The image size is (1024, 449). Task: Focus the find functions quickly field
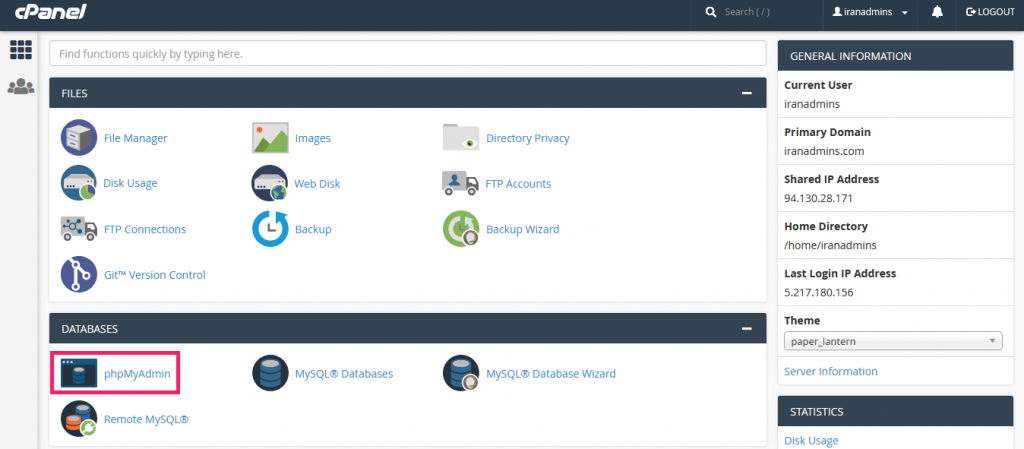coord(408,54)
